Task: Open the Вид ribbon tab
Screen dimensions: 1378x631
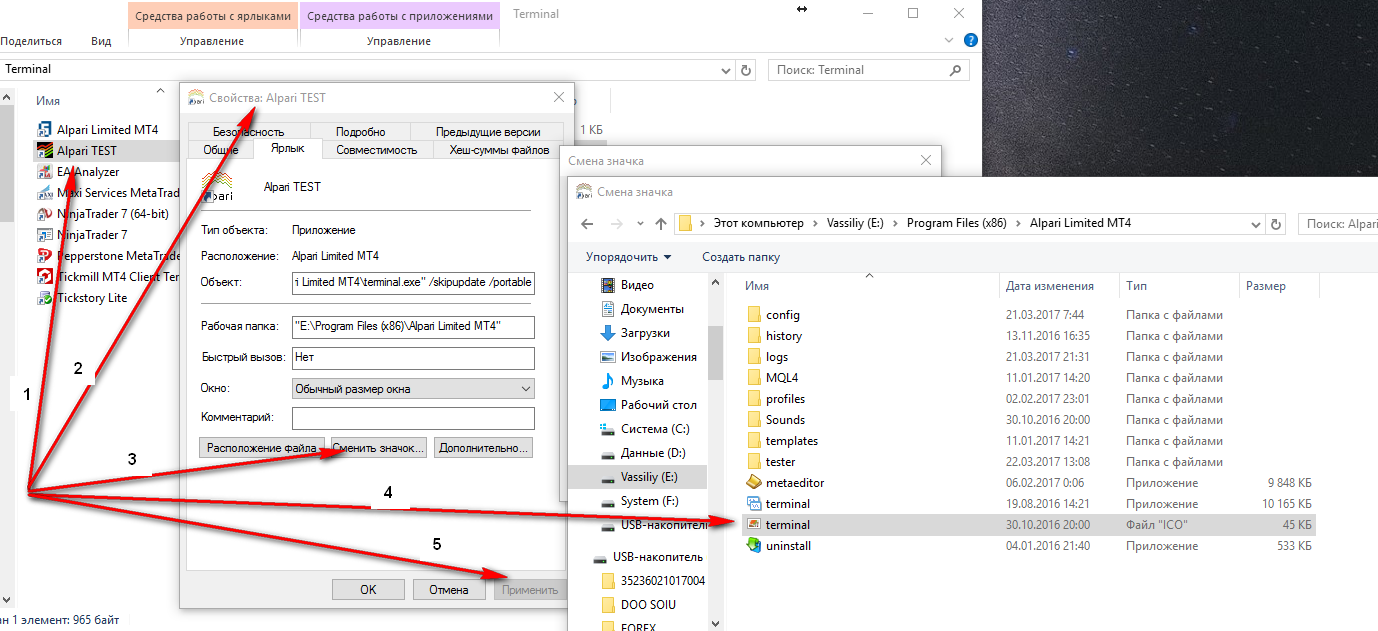Action: (x=101, y=41)
